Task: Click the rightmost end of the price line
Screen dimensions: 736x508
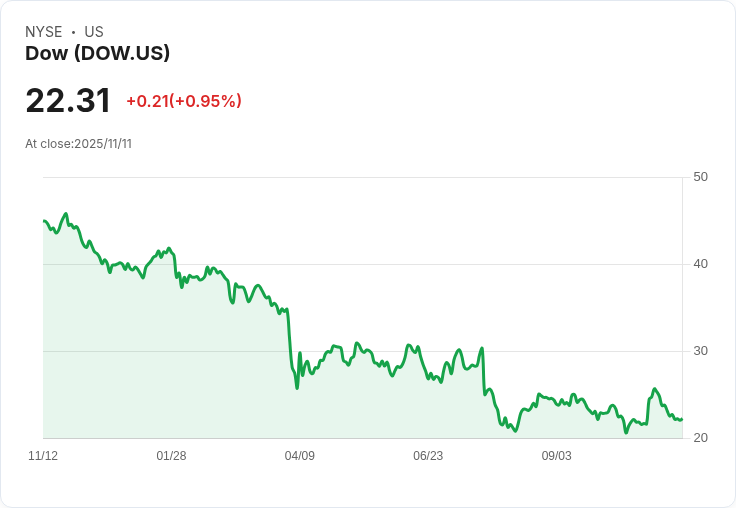Action: pos(681,419)
